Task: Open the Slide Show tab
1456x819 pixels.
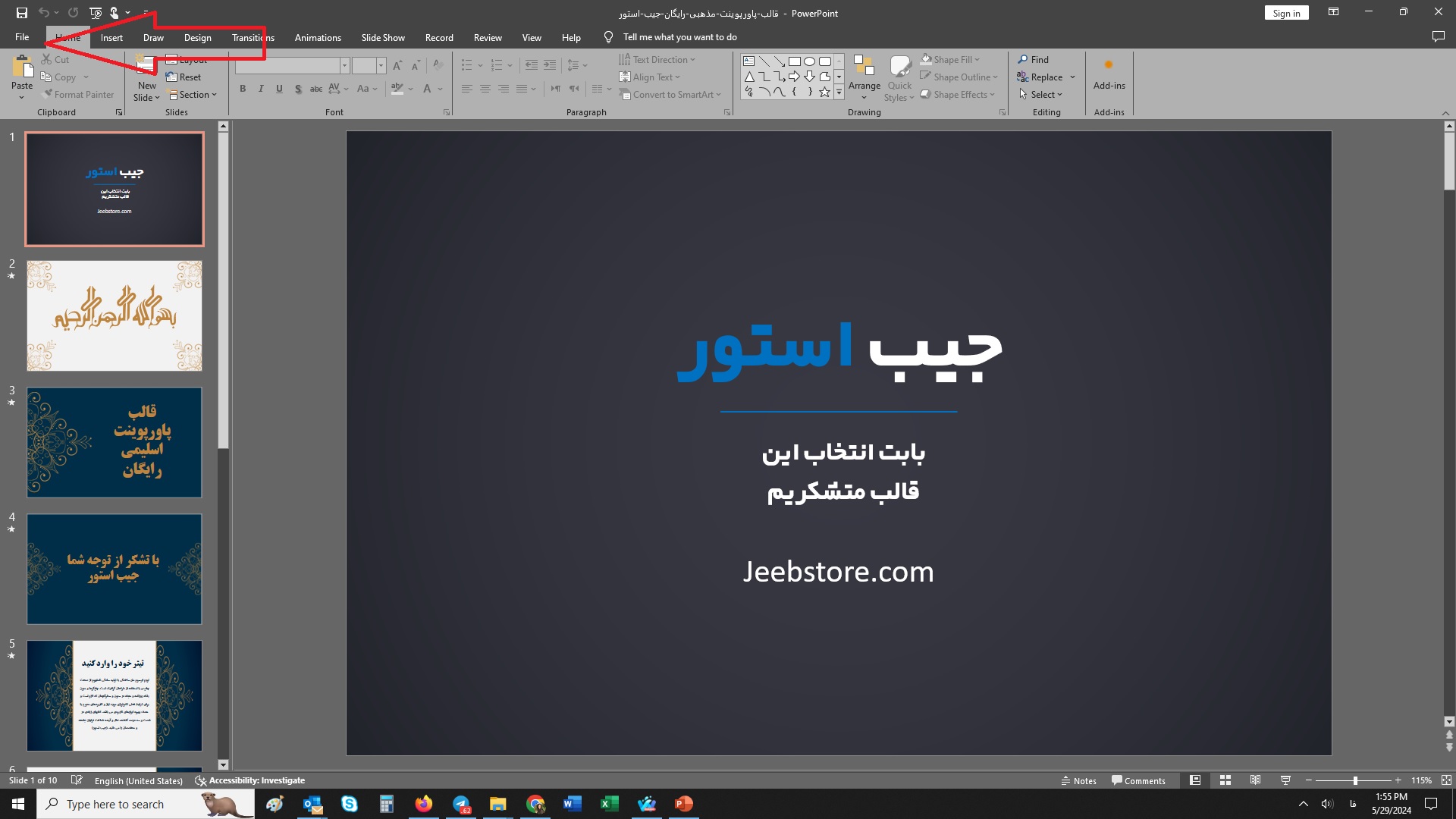Action: point(382,37)
